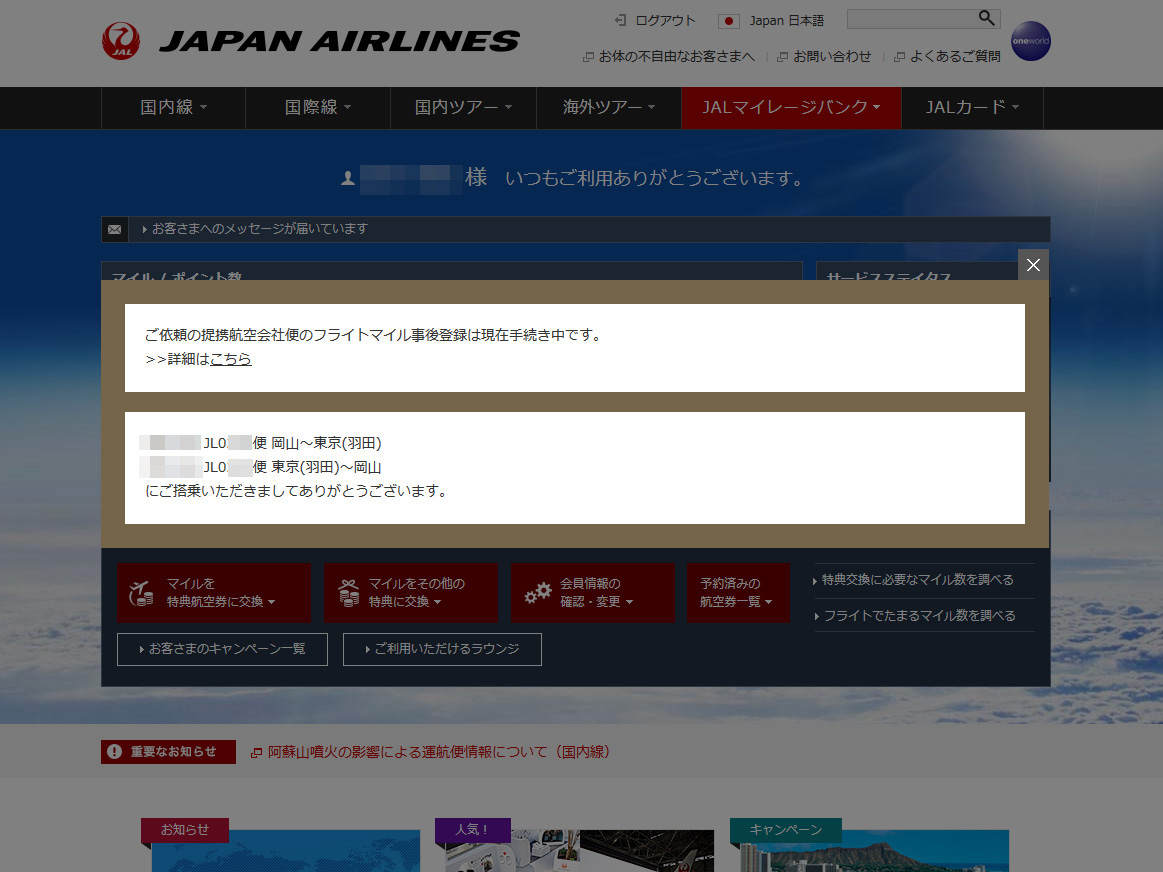Viewport: 1163px width, 872px height.
Task: Open the よくあるご質問 link
Action: point(955,56)
